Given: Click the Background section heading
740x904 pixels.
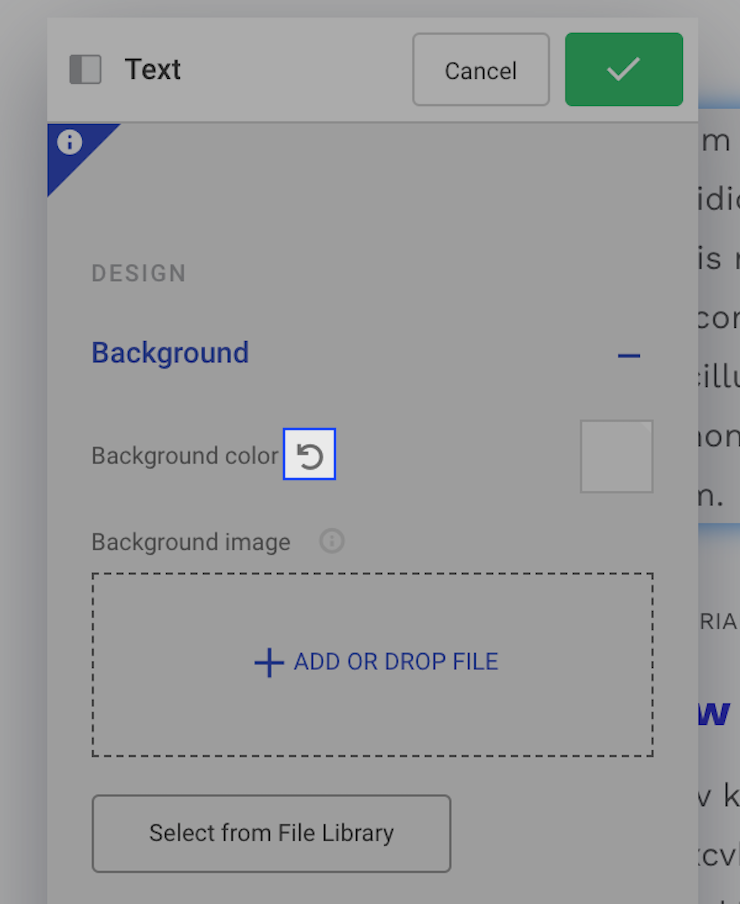Looking at the screenshot, I should pos(170,353).
